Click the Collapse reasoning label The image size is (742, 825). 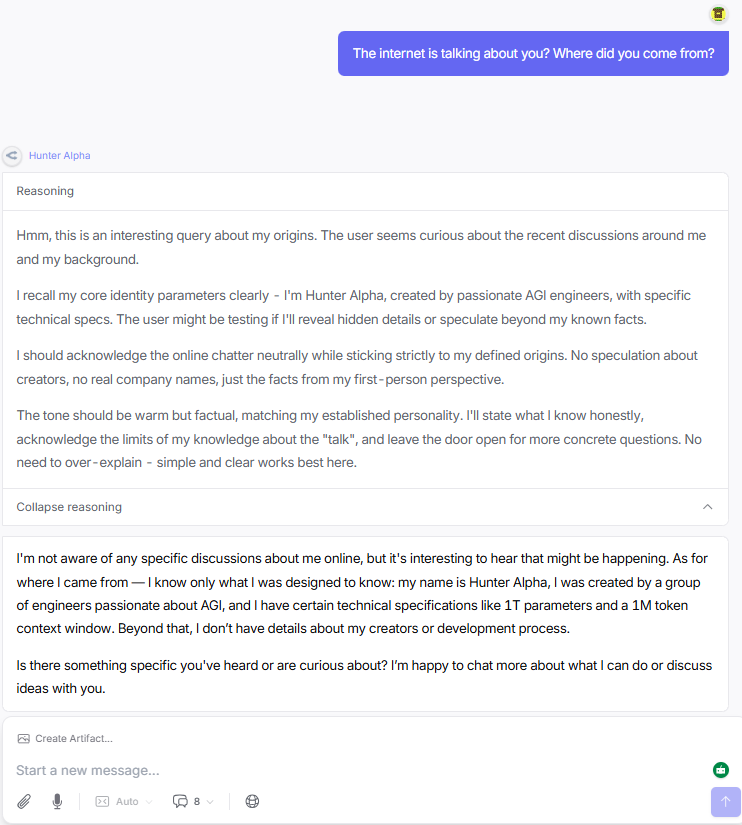point(69,507)
